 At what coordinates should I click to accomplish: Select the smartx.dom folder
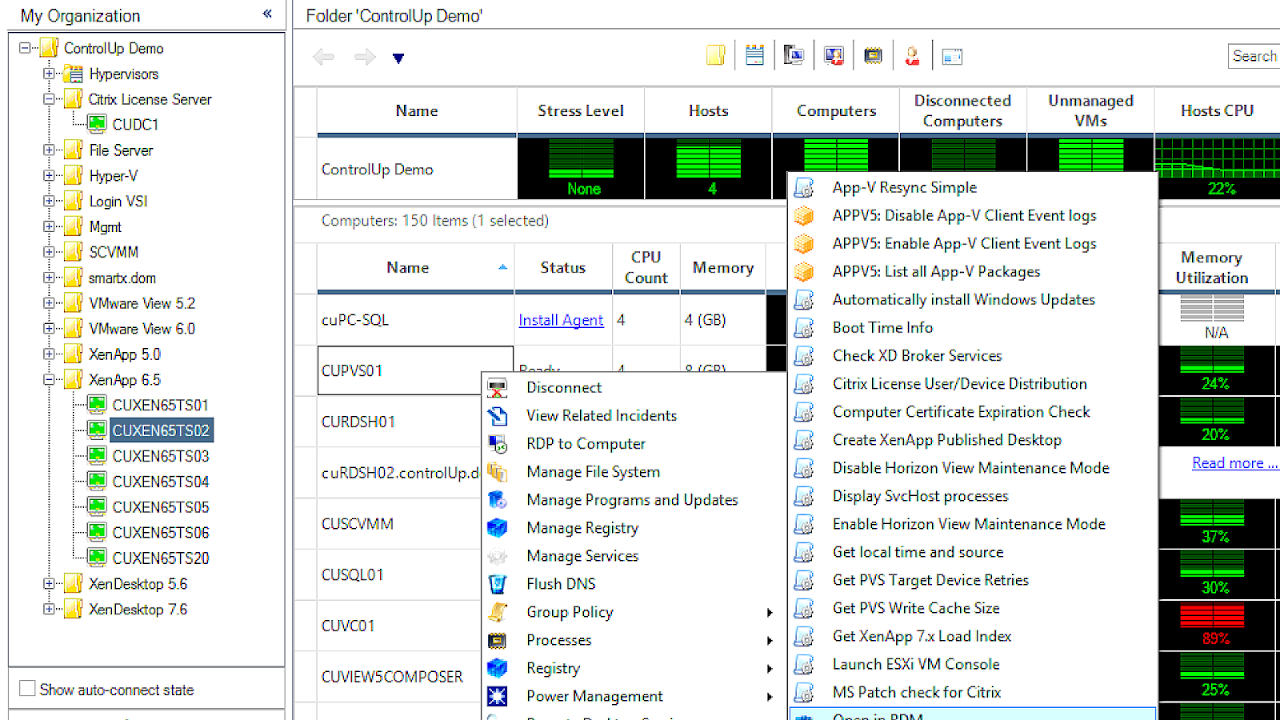(122, 278)
